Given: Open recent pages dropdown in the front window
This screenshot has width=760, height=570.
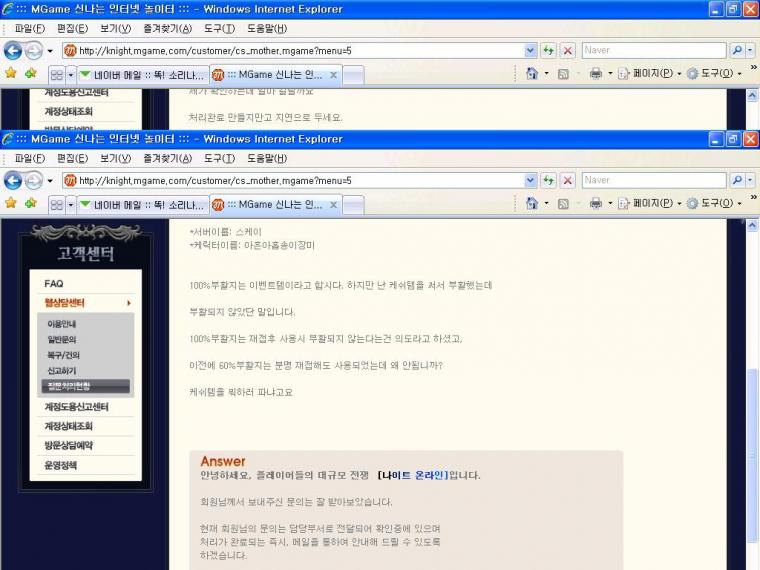Looking at the screenshot, I should (50, 181).
